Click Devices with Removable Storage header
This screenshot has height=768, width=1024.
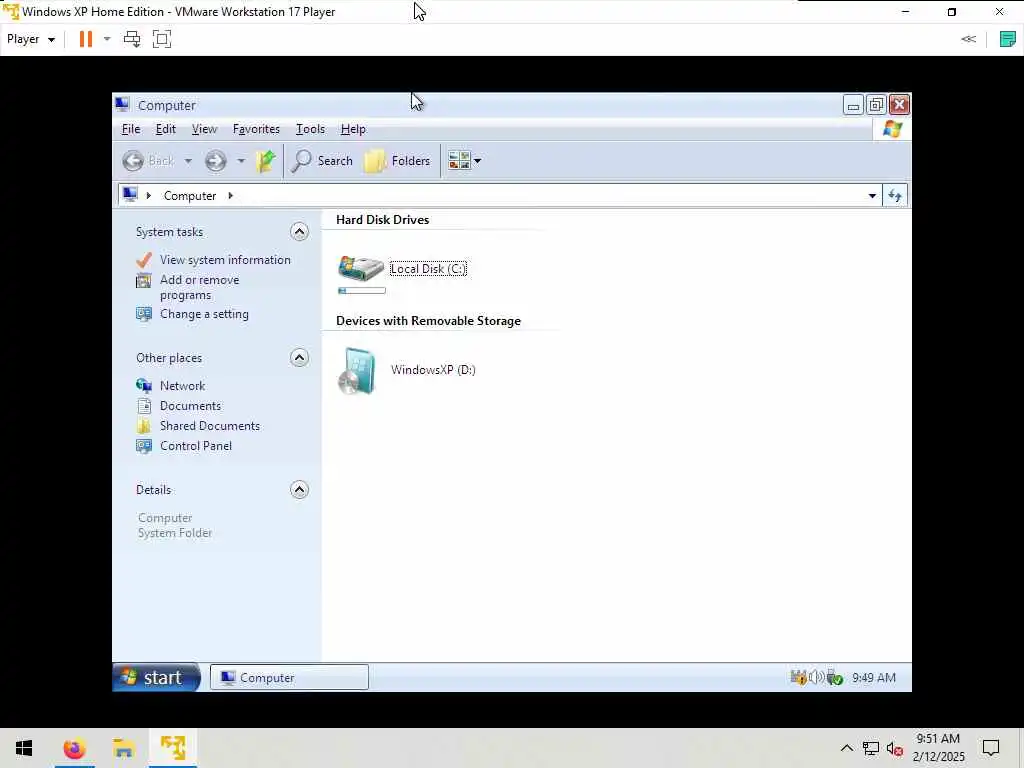[428, 321]
